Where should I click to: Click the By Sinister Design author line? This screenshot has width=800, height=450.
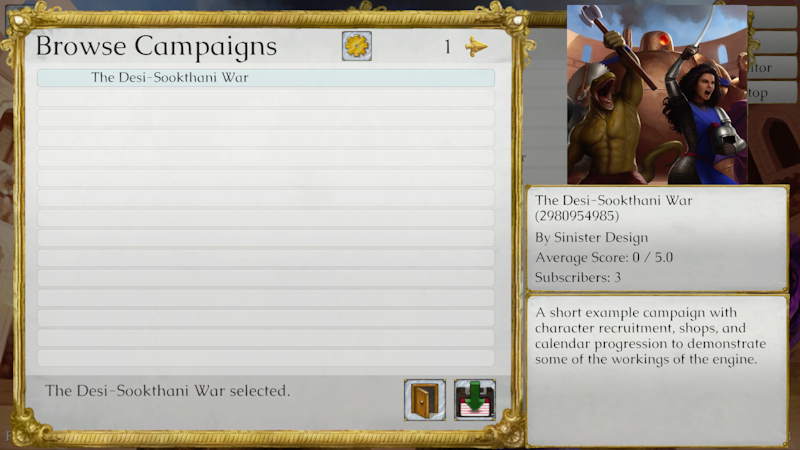click(x=591, y=238)
